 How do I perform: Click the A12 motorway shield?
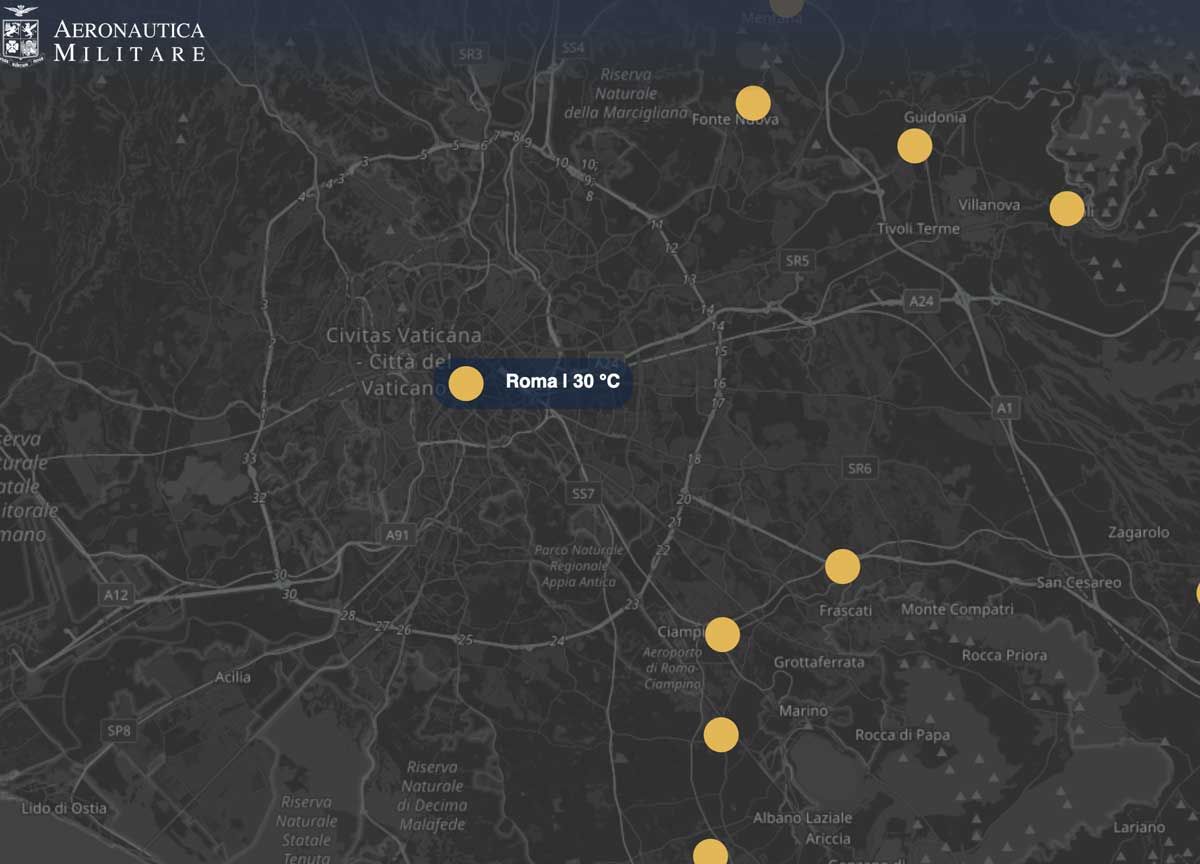116,595
